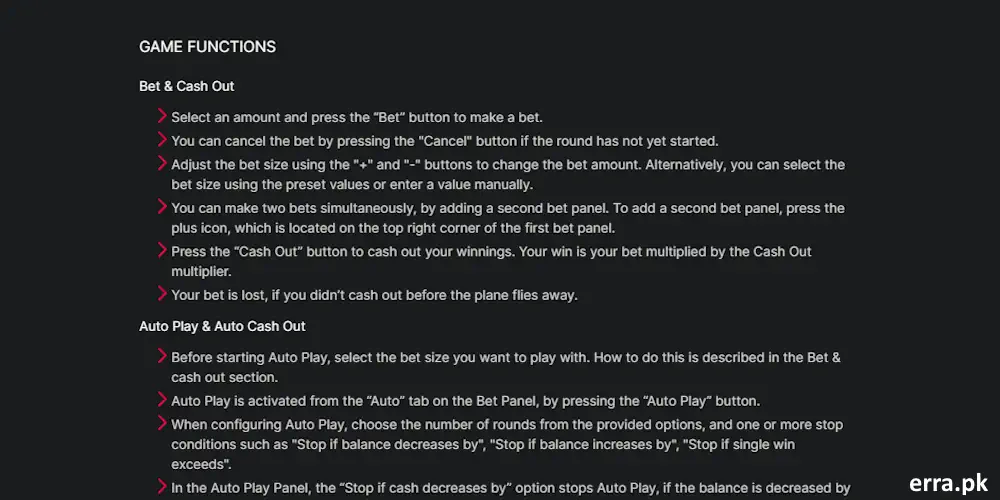1000x500 pixels.
Task: Click the red chevron next to "When configuring Auto Play"
Action: click(162, 423)
